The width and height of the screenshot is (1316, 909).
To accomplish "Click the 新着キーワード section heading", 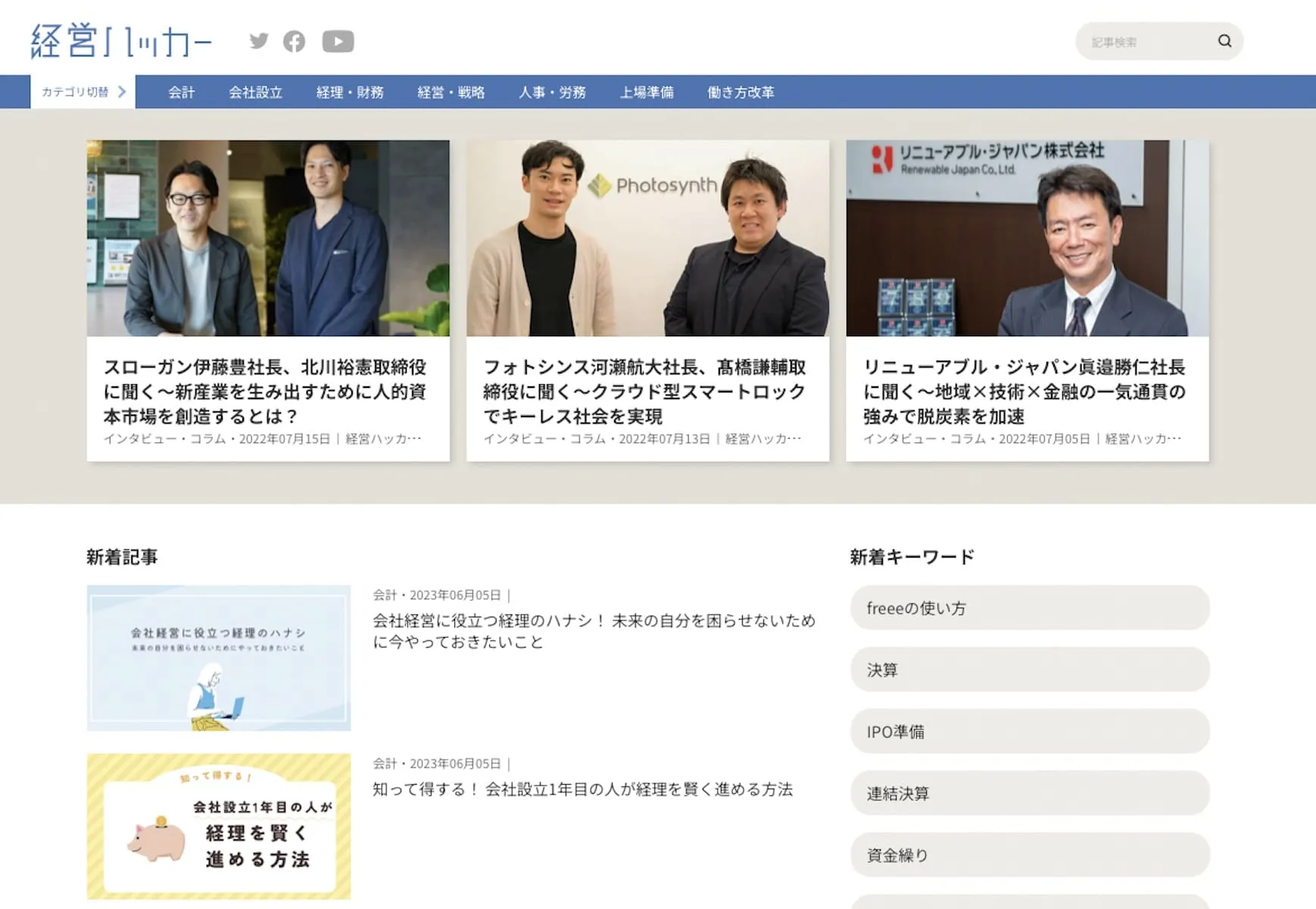I will pyautogui.click(x=912, y=558).
